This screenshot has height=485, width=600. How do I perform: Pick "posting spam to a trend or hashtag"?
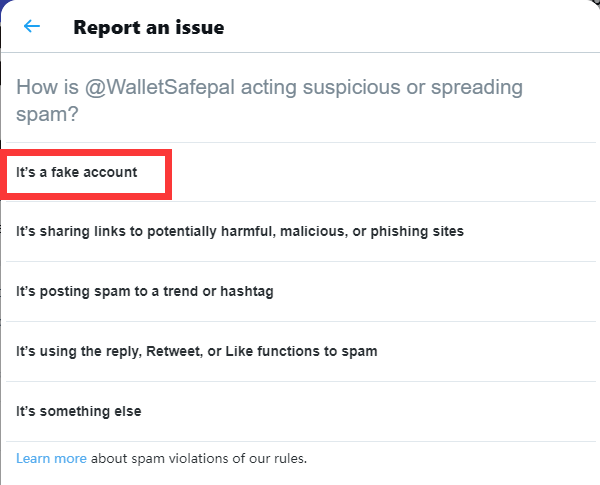(145, 291)
